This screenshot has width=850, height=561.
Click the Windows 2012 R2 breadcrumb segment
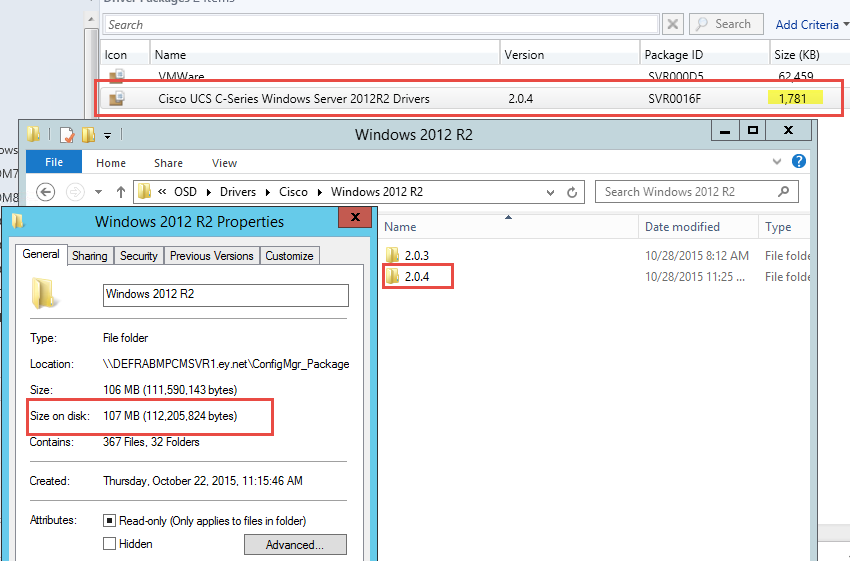[x=377, y=192]
